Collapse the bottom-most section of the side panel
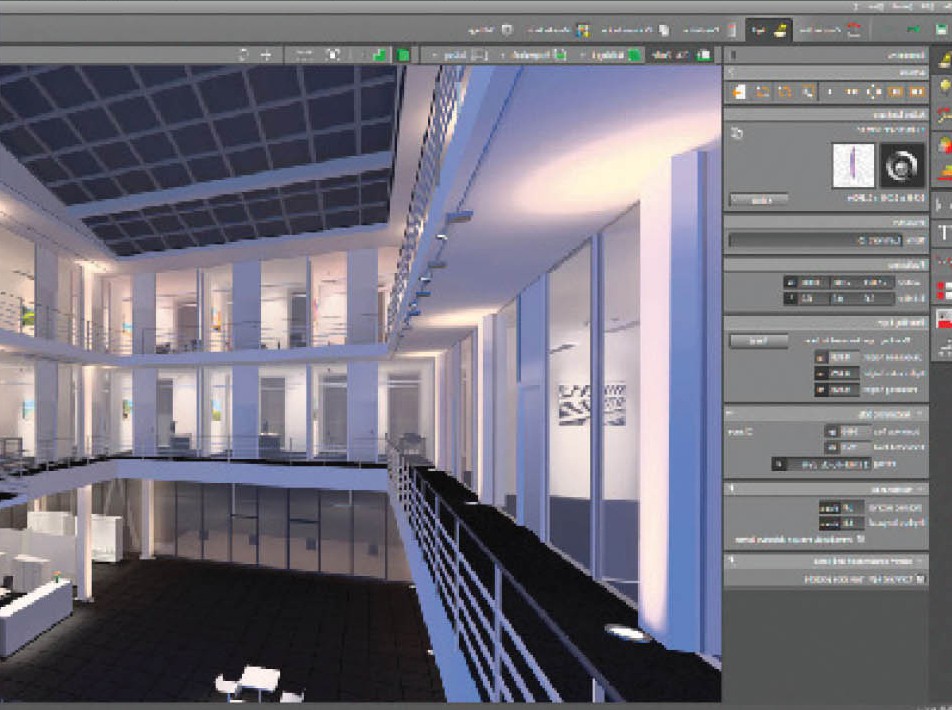 pos(730,562)
